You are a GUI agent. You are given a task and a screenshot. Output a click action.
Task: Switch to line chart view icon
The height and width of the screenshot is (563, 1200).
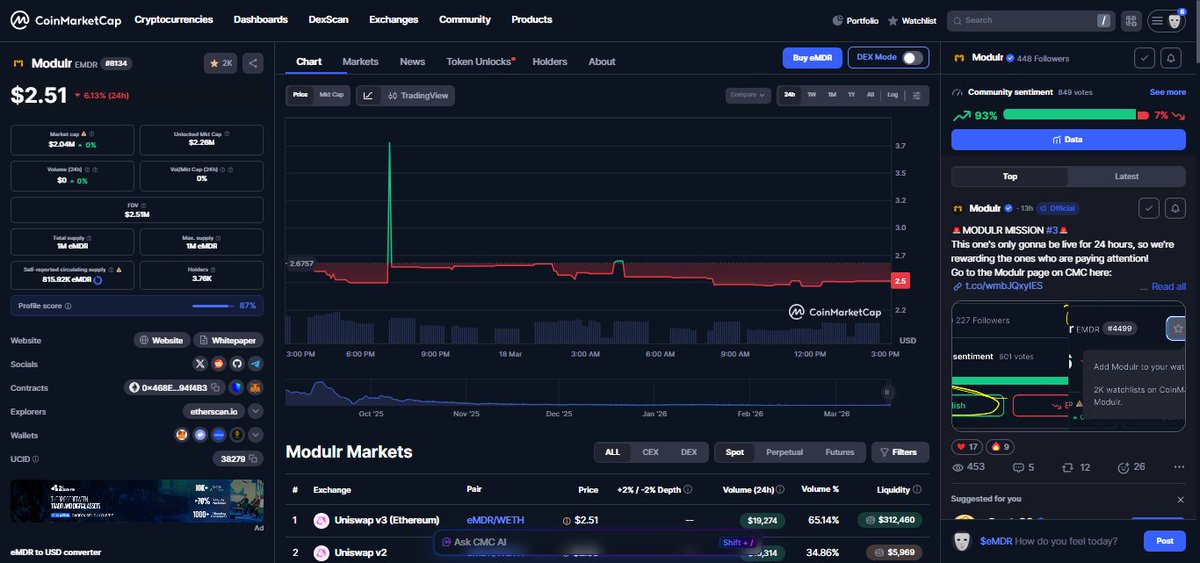pos(368,95)
